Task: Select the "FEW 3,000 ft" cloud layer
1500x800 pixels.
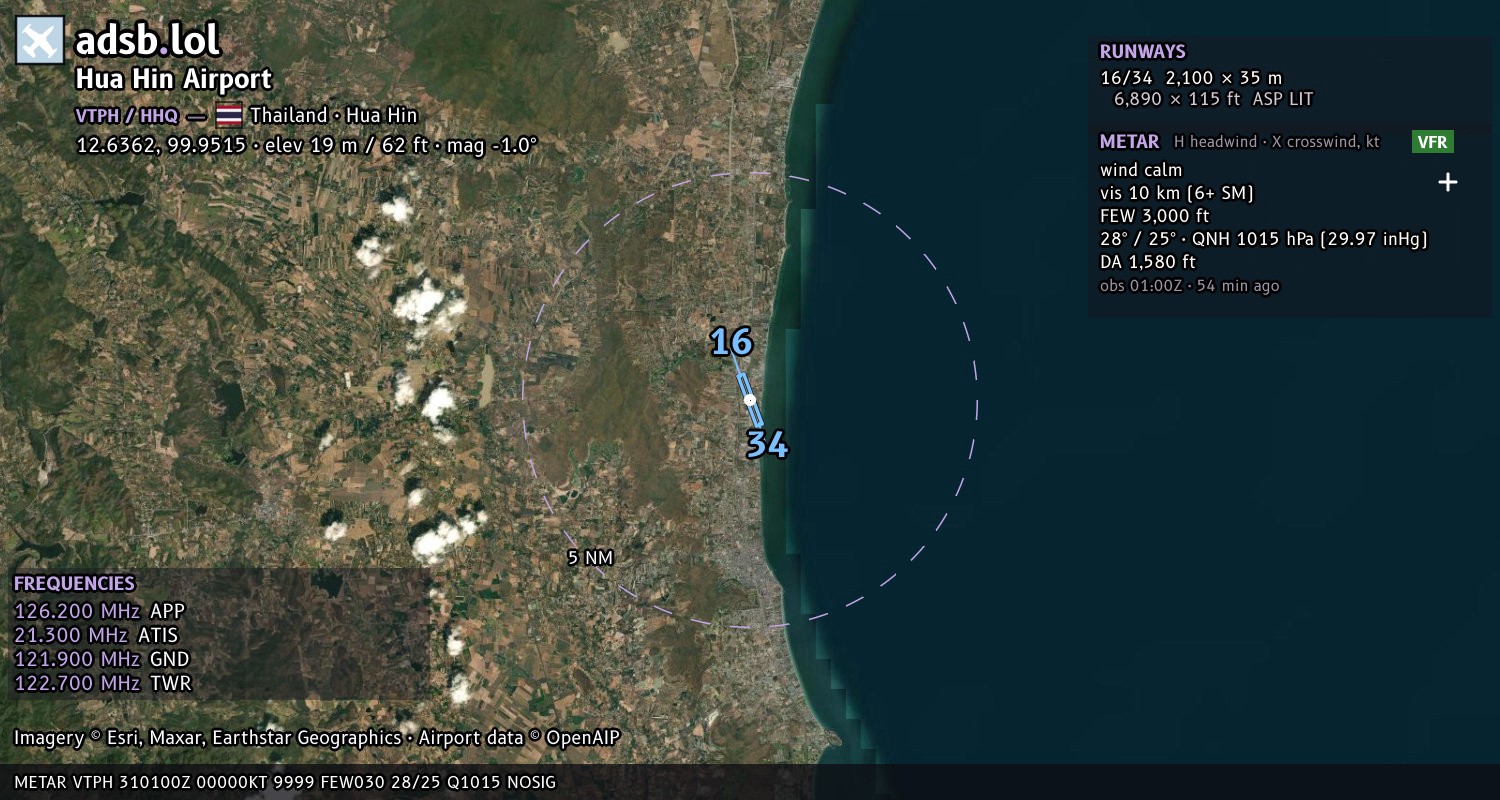Action: point(1154,216)
